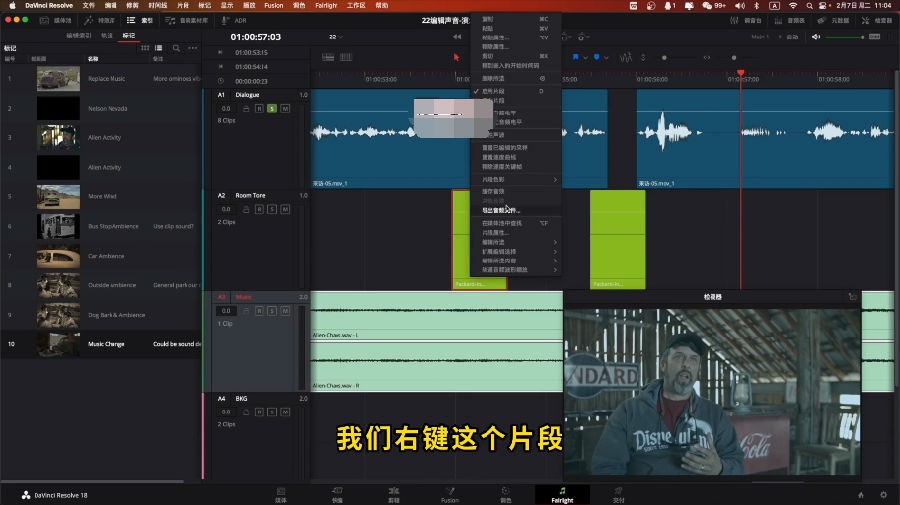Open the ADR panel
The height and width of the screenshot is (505, 900).
(234, 20)
